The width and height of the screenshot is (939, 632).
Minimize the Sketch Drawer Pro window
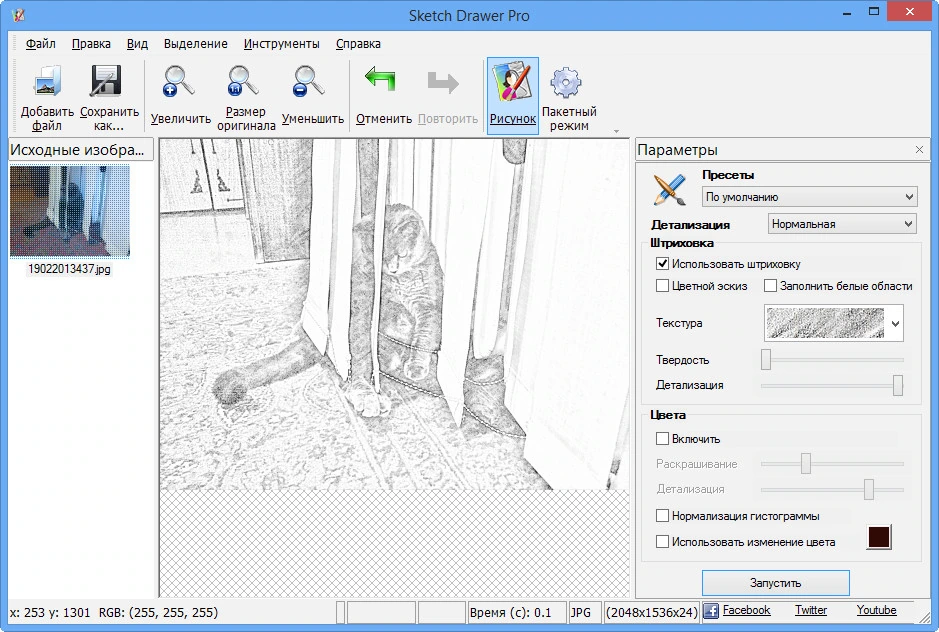tap(847, 14)
